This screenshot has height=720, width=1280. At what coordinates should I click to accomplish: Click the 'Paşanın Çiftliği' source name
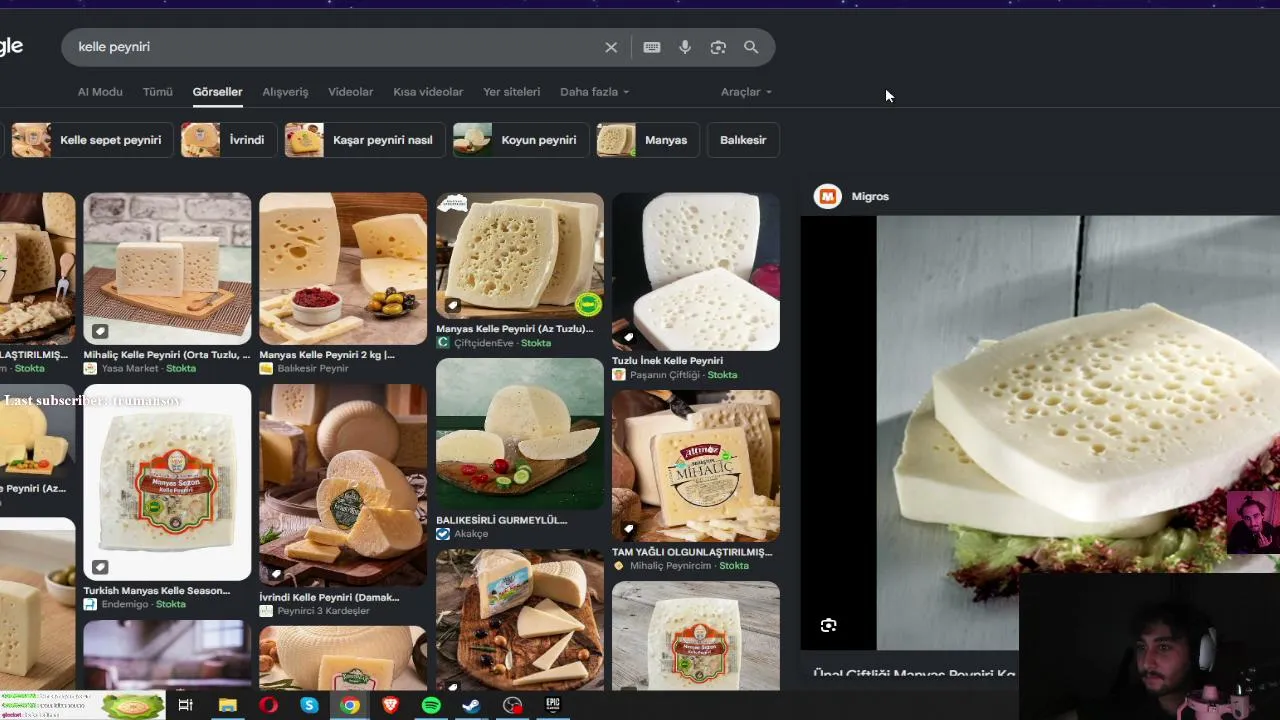pos(665,375)
